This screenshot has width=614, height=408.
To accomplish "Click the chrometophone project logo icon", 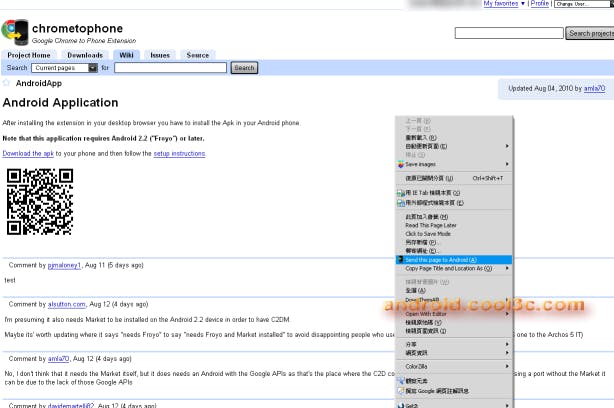I will pyautogui.click(x=15, y=32).
